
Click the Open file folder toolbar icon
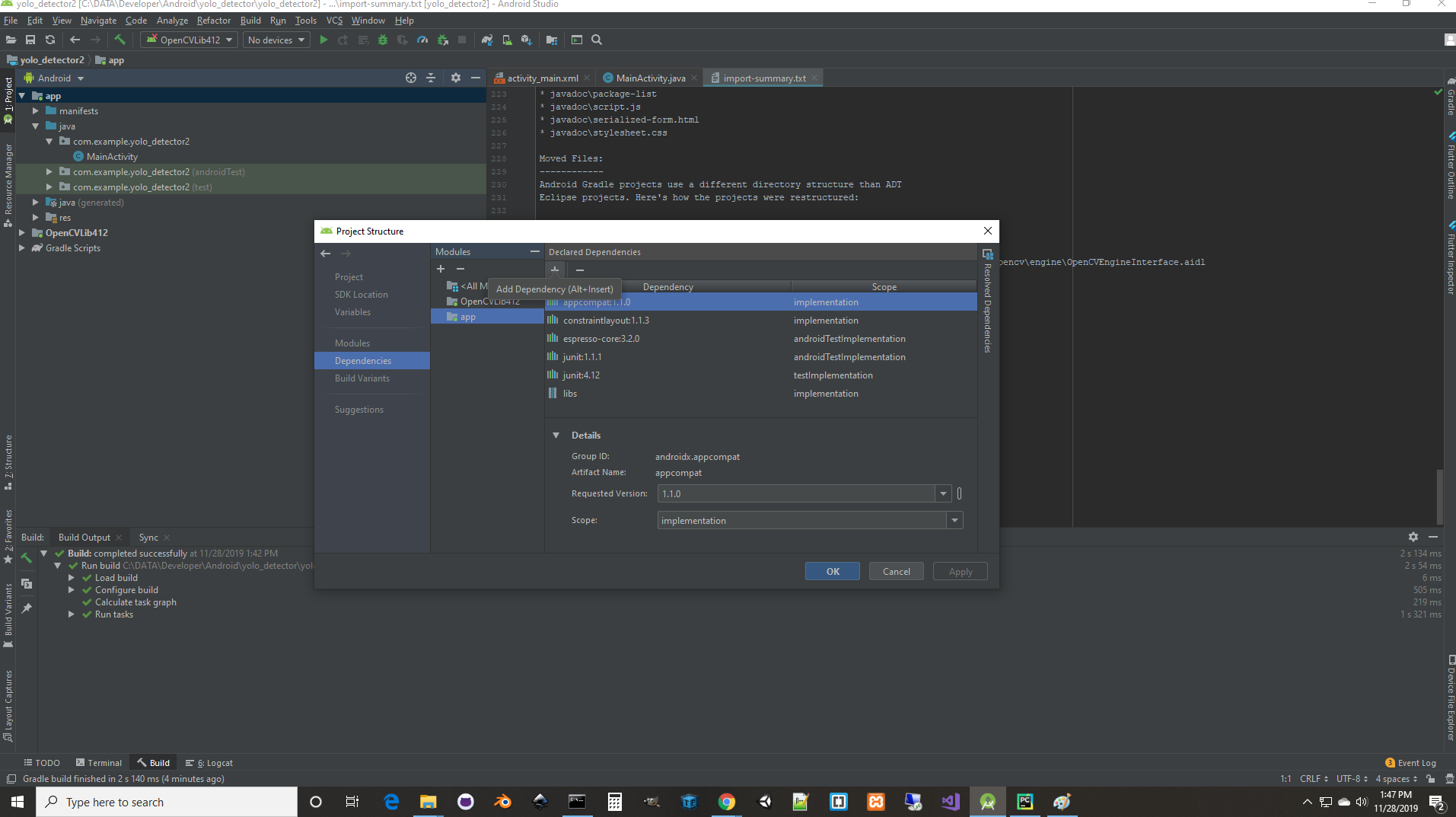(x=11, y=40)
